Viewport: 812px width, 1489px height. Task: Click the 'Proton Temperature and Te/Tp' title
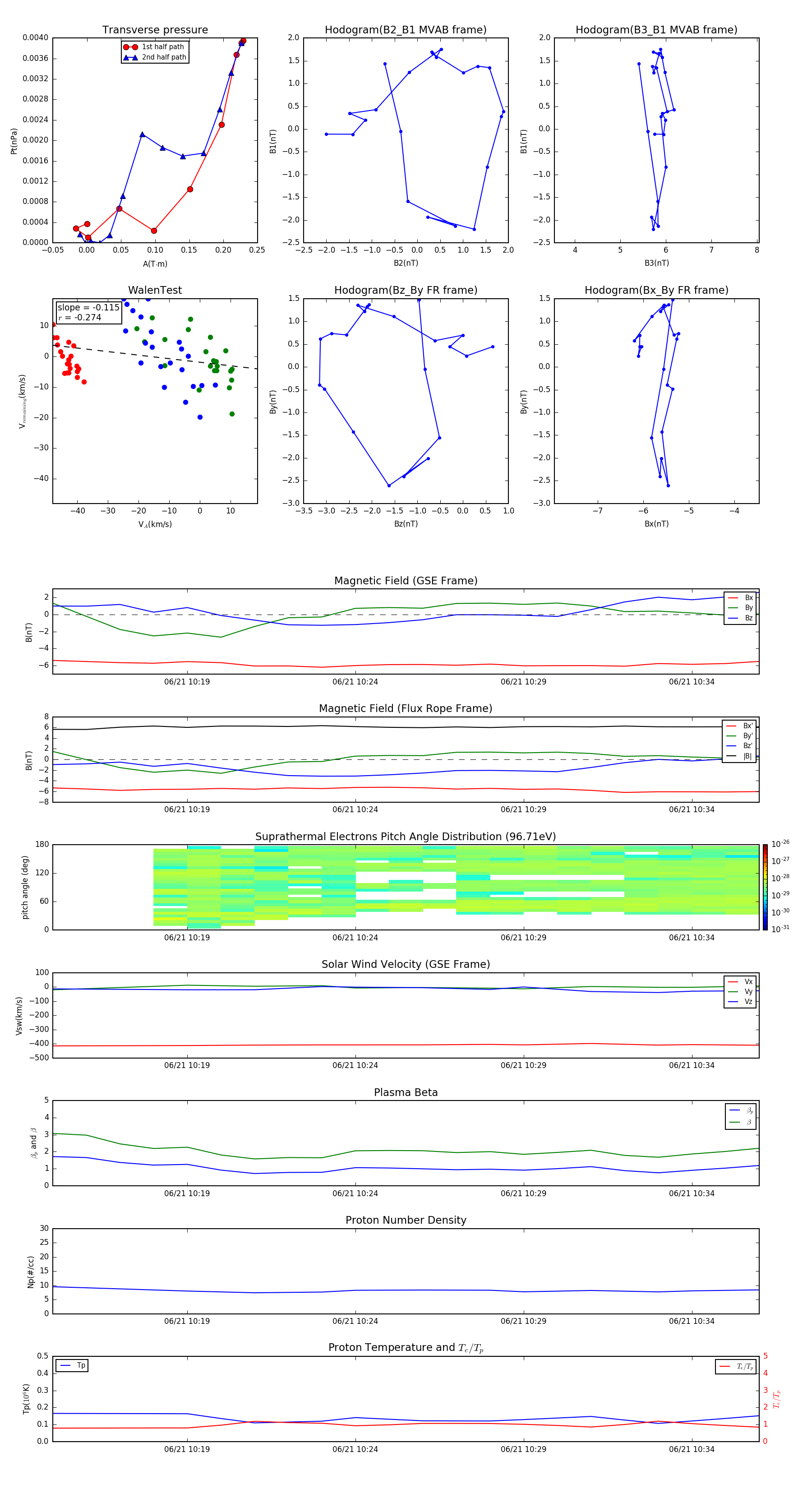click(x=406, y=1348)
